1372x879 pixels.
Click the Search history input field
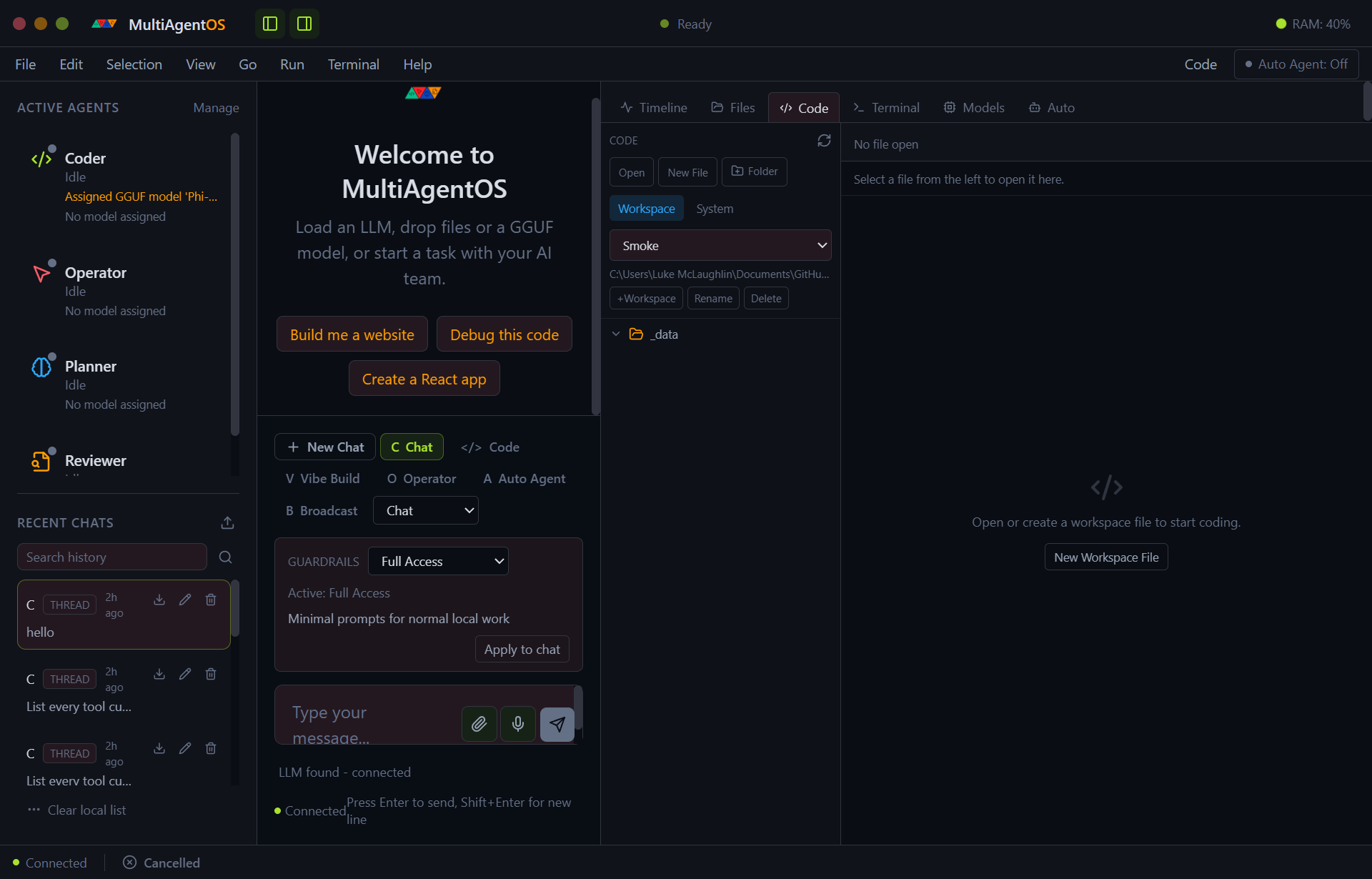[112, 557]
